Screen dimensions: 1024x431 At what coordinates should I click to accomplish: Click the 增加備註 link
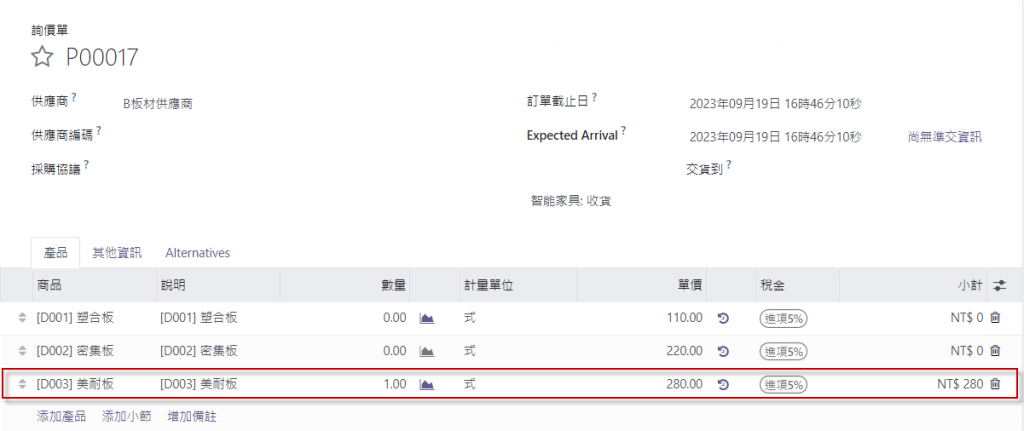pyautogui.click(x=192, y=415)
